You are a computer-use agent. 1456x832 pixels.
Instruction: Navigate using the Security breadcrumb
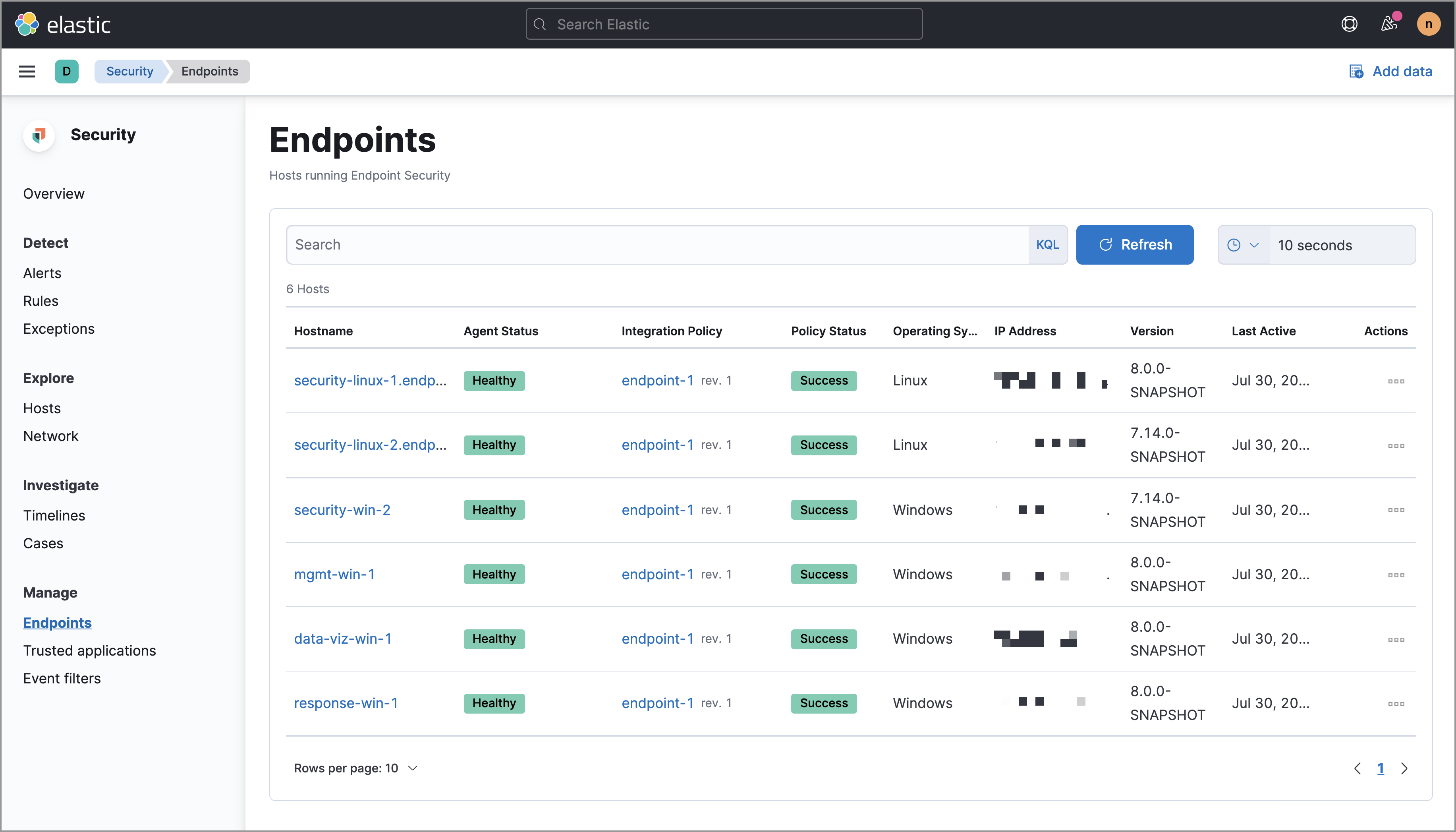129,71
